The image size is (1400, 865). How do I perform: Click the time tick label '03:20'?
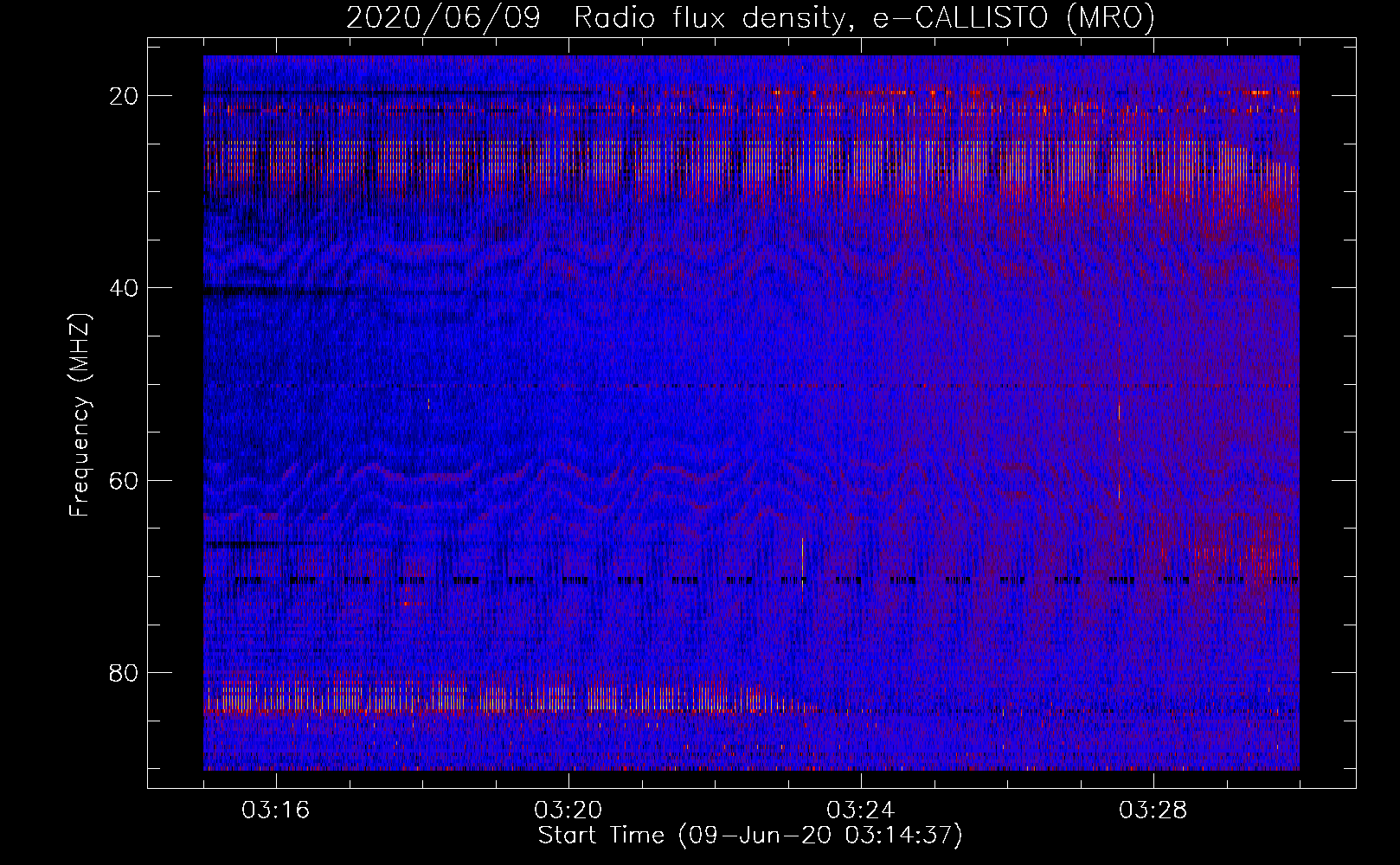(x=568, y=811)
